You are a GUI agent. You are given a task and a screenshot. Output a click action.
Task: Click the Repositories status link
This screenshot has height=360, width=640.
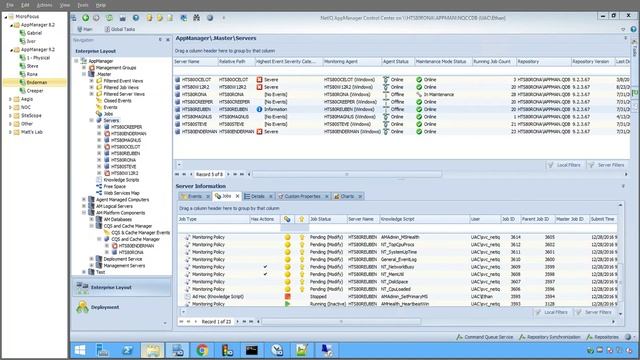[603, 337]
